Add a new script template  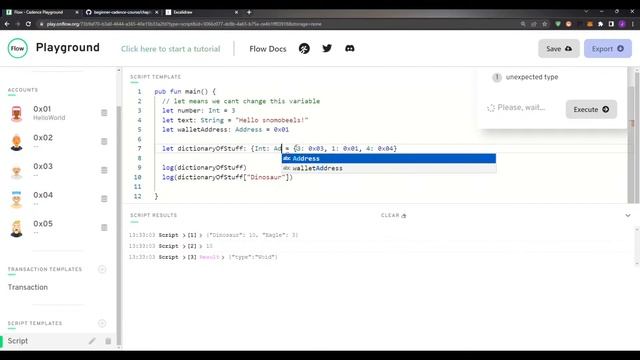tap(102, 323)
